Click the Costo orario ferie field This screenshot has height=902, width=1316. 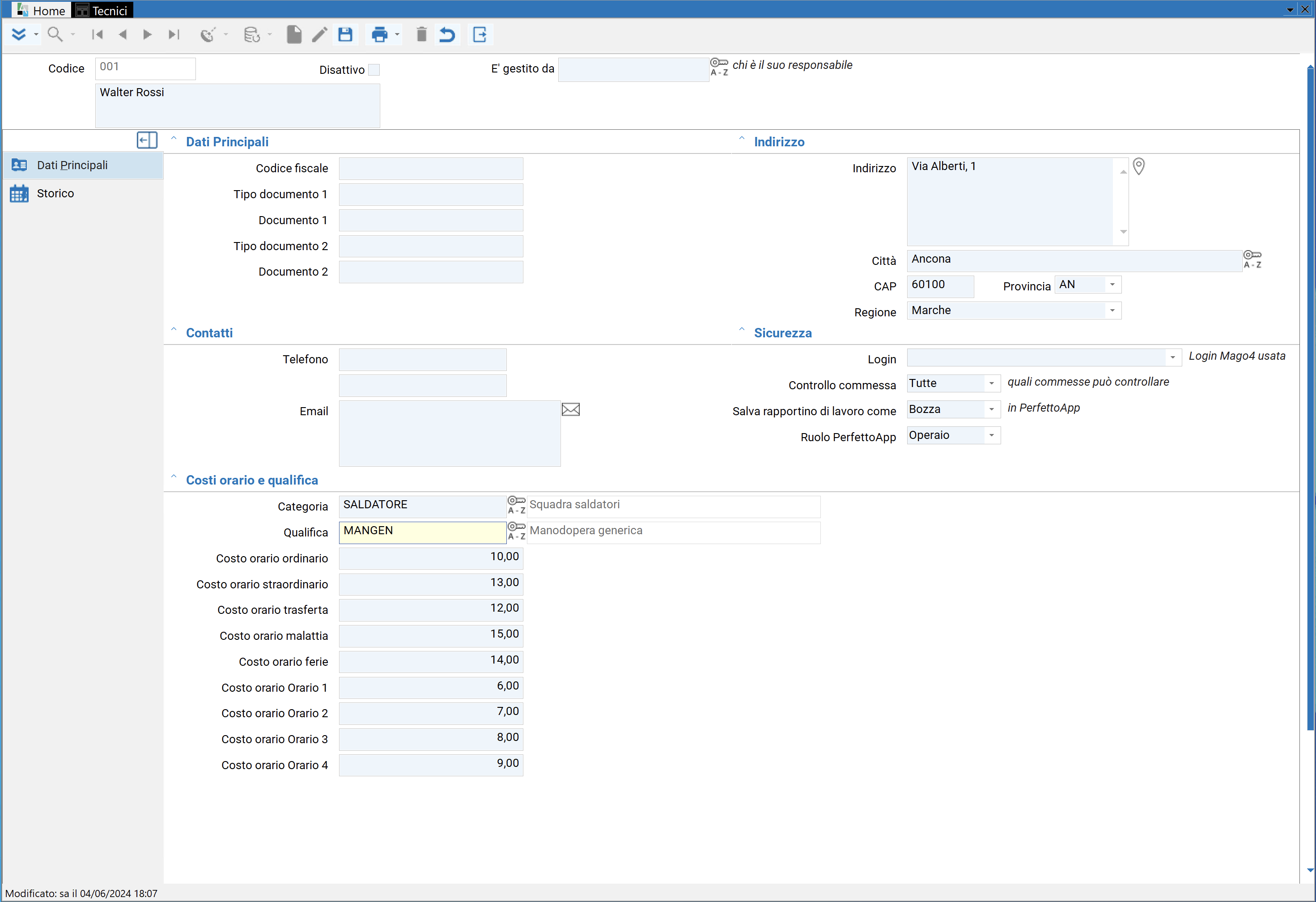pyautogui.click(x=431, y=661)
